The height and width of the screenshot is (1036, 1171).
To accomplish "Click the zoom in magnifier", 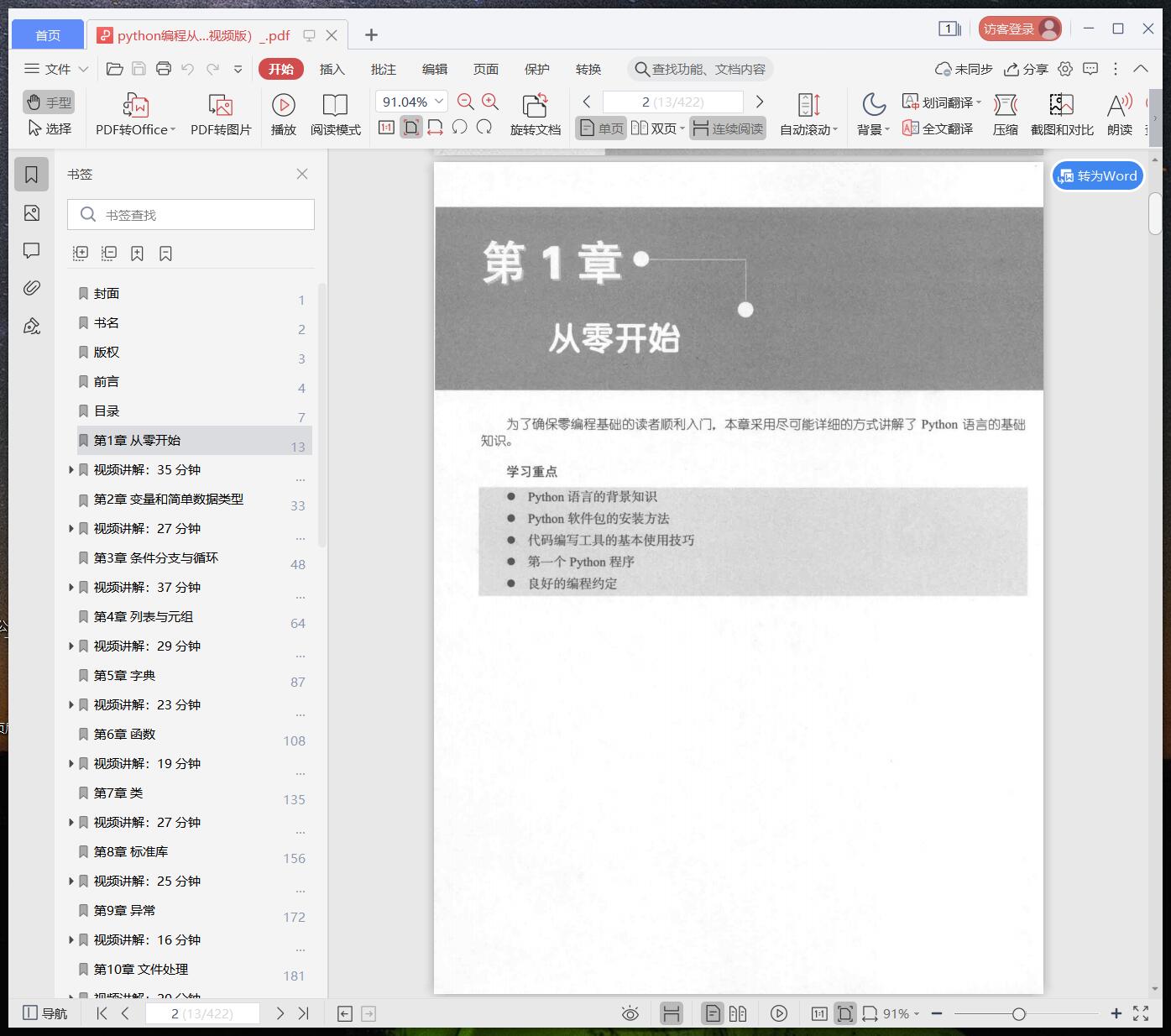I will click(490, 102).
